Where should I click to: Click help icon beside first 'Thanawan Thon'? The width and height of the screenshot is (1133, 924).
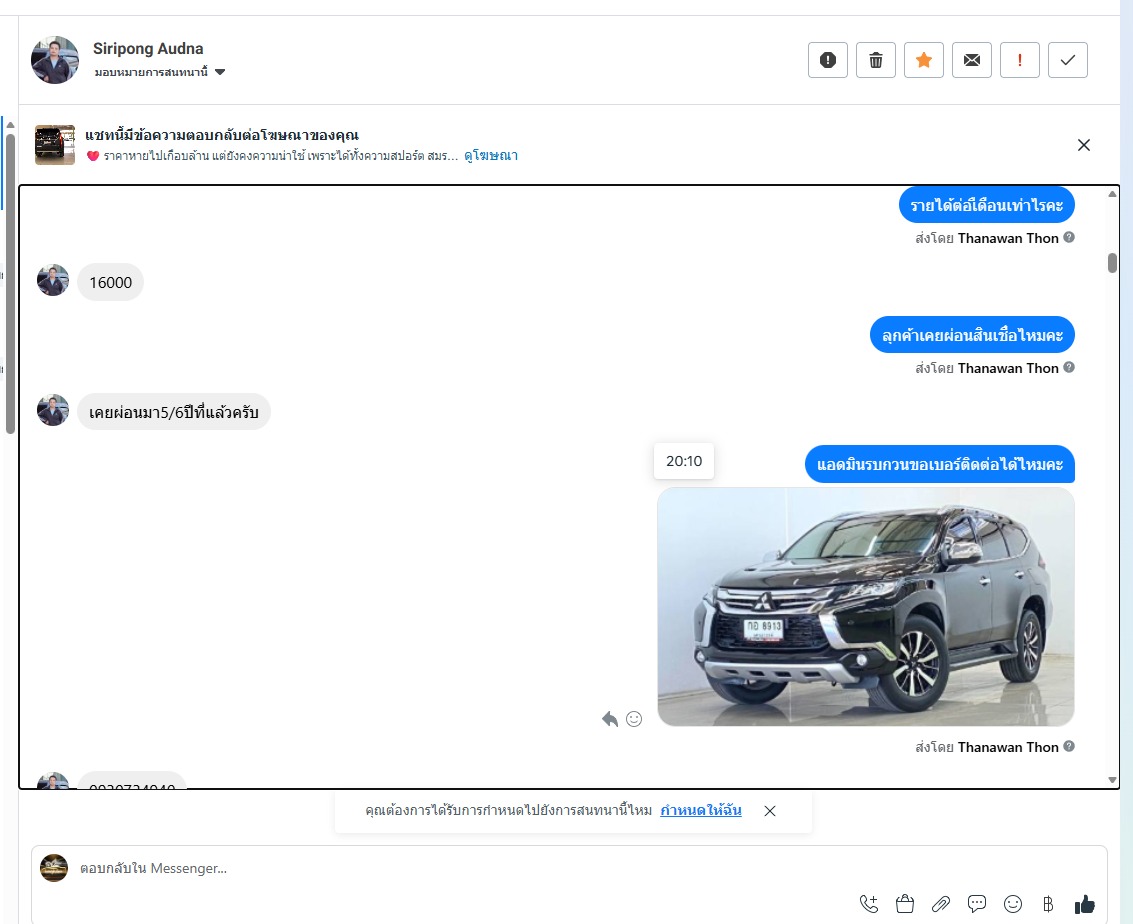tap(1069, 237)
